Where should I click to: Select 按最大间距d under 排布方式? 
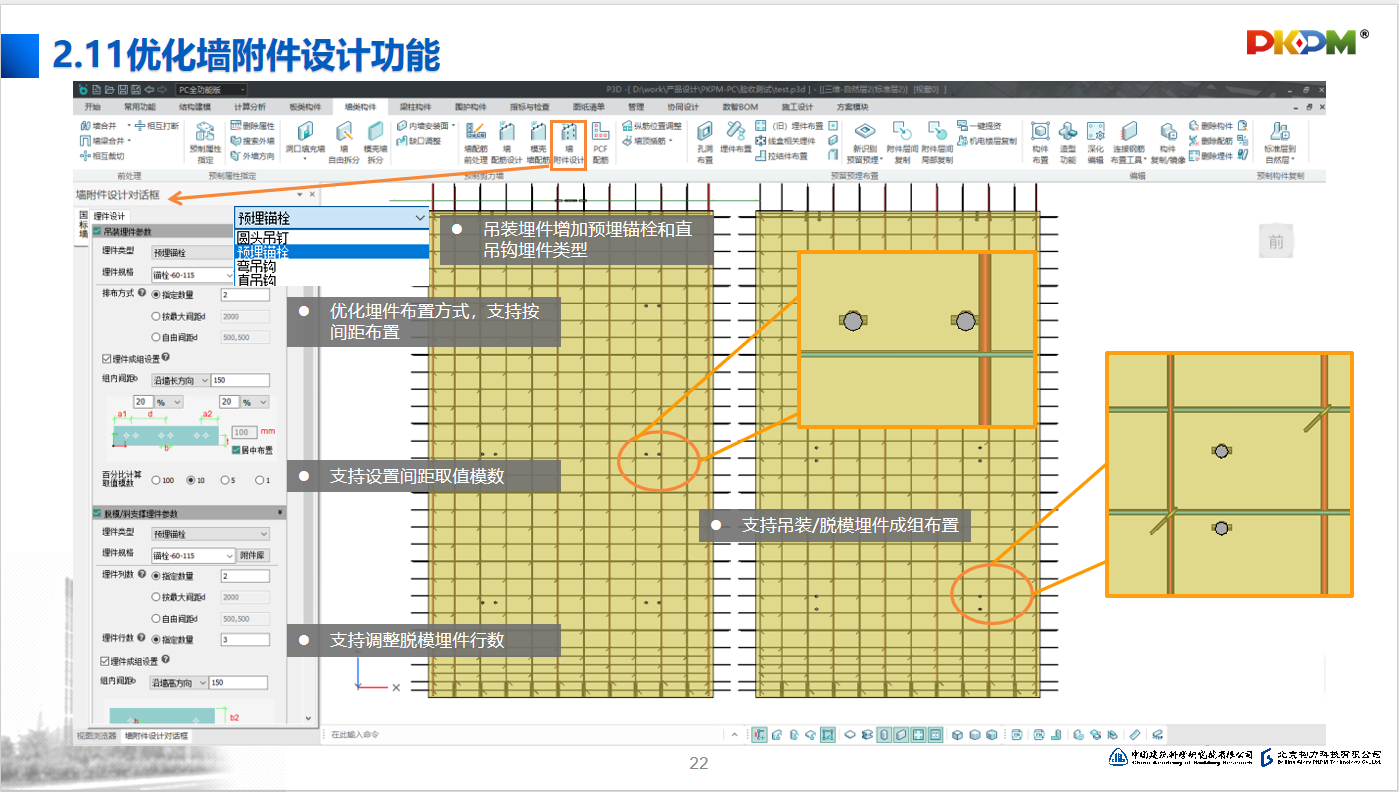(x=155, y=316)
